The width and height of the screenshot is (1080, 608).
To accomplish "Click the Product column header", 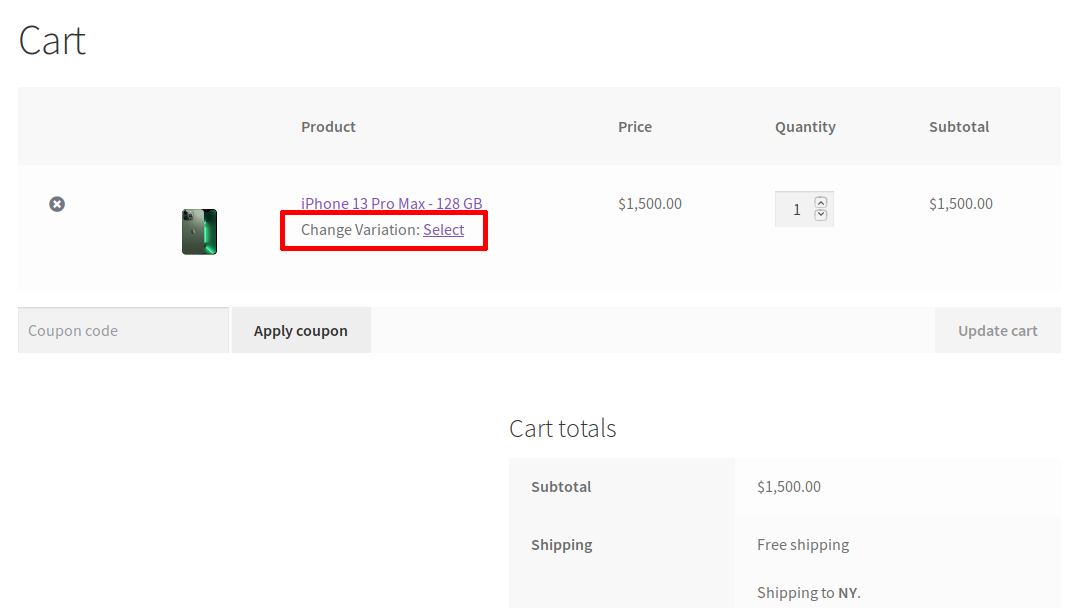I will click(x=328, y=127).
